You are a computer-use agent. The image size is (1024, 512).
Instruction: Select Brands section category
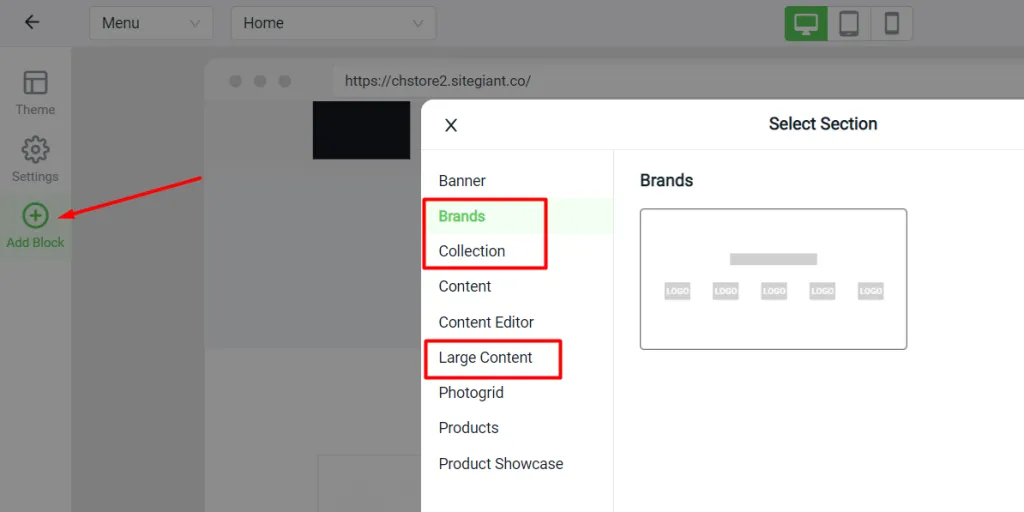462,216
